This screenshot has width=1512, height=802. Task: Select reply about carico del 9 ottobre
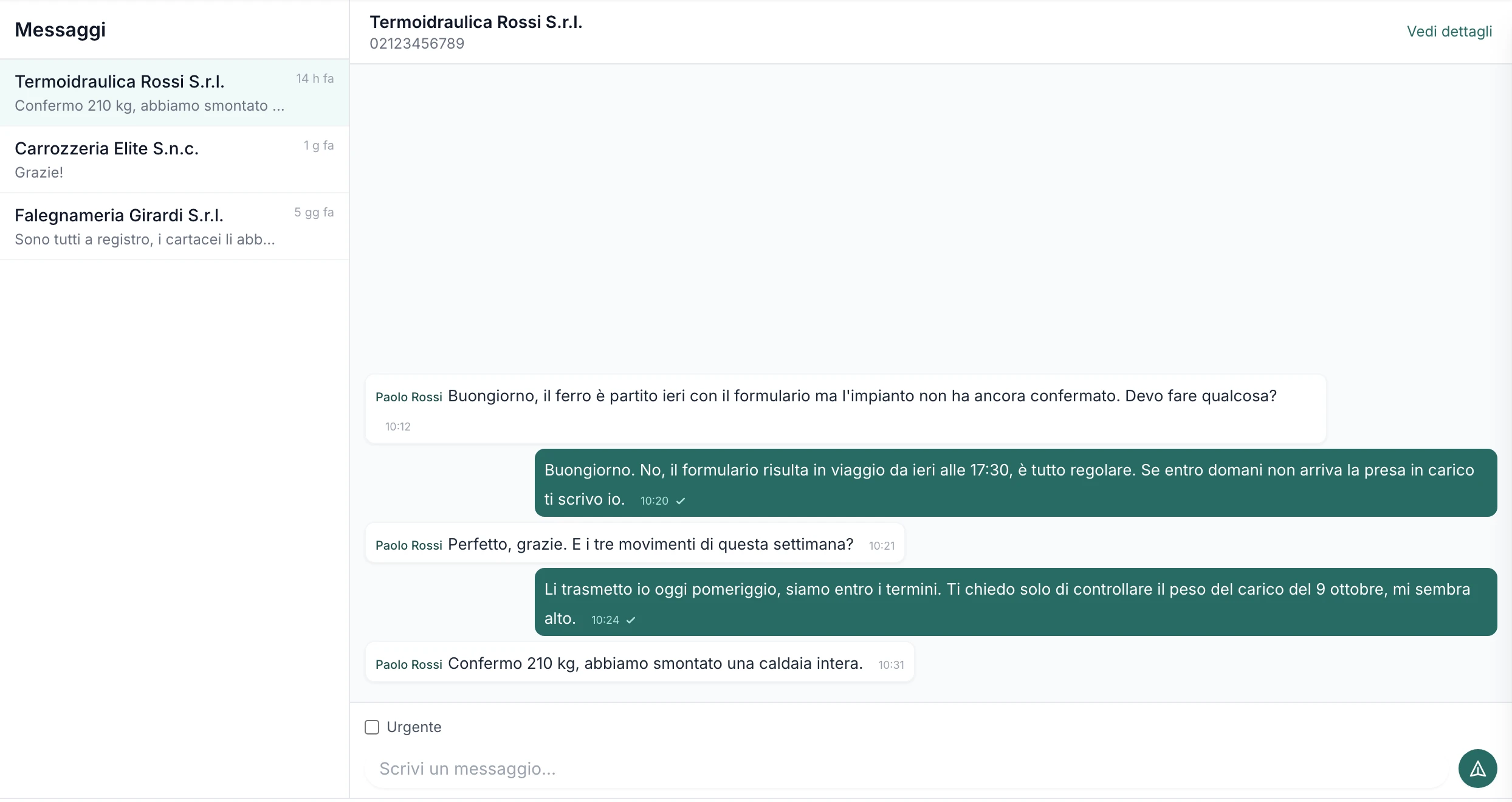pyautogui.click(x=1015, y=602)
